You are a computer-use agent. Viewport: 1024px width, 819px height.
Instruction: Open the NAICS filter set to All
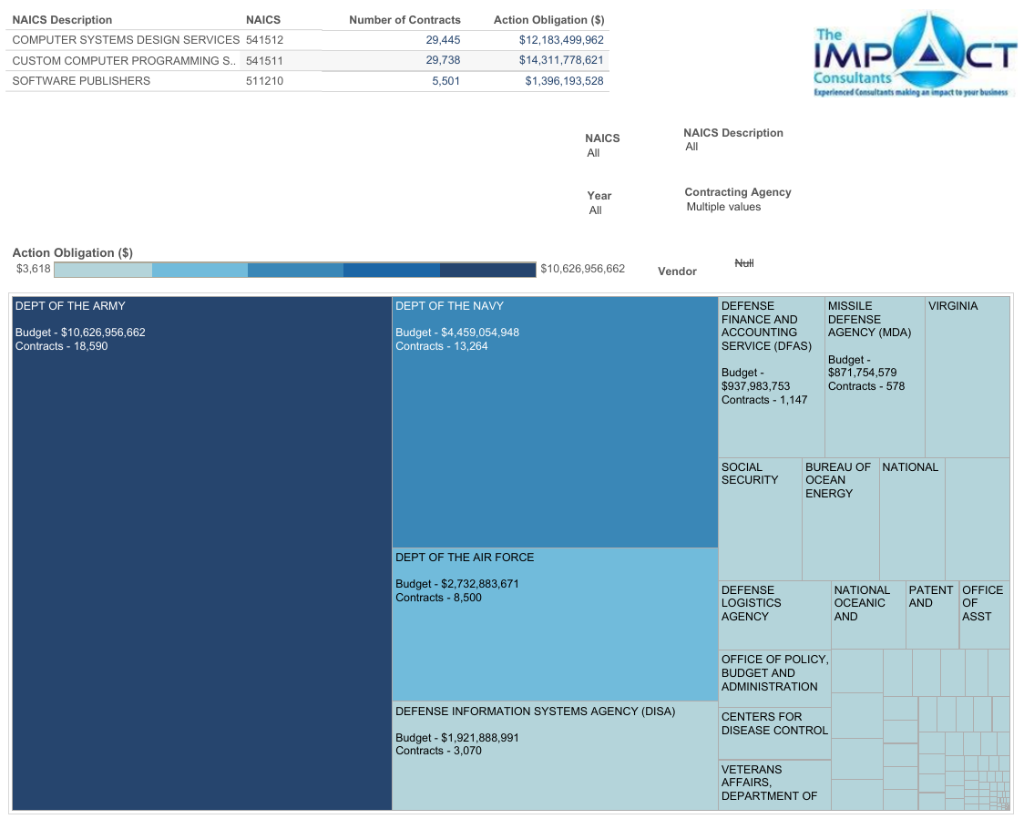[593, 153]
